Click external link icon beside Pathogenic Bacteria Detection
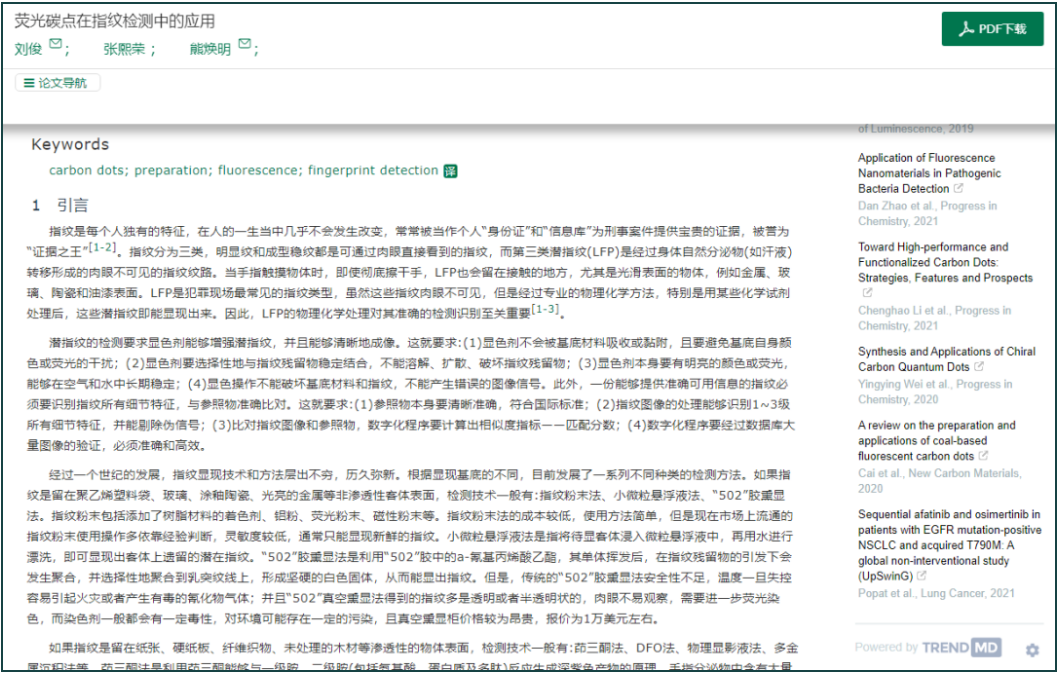Viewport: 1060px width, 678px height. (959, 189)
